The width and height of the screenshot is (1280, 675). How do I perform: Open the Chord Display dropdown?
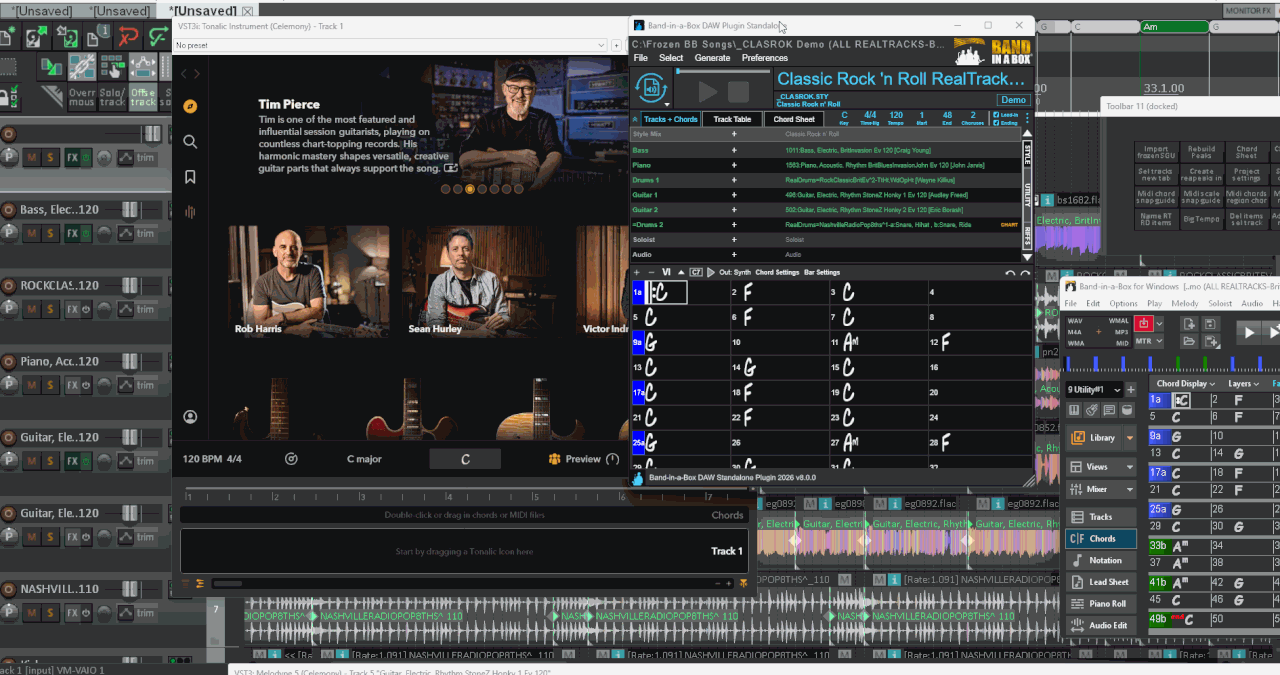(x=1186, y=384)
